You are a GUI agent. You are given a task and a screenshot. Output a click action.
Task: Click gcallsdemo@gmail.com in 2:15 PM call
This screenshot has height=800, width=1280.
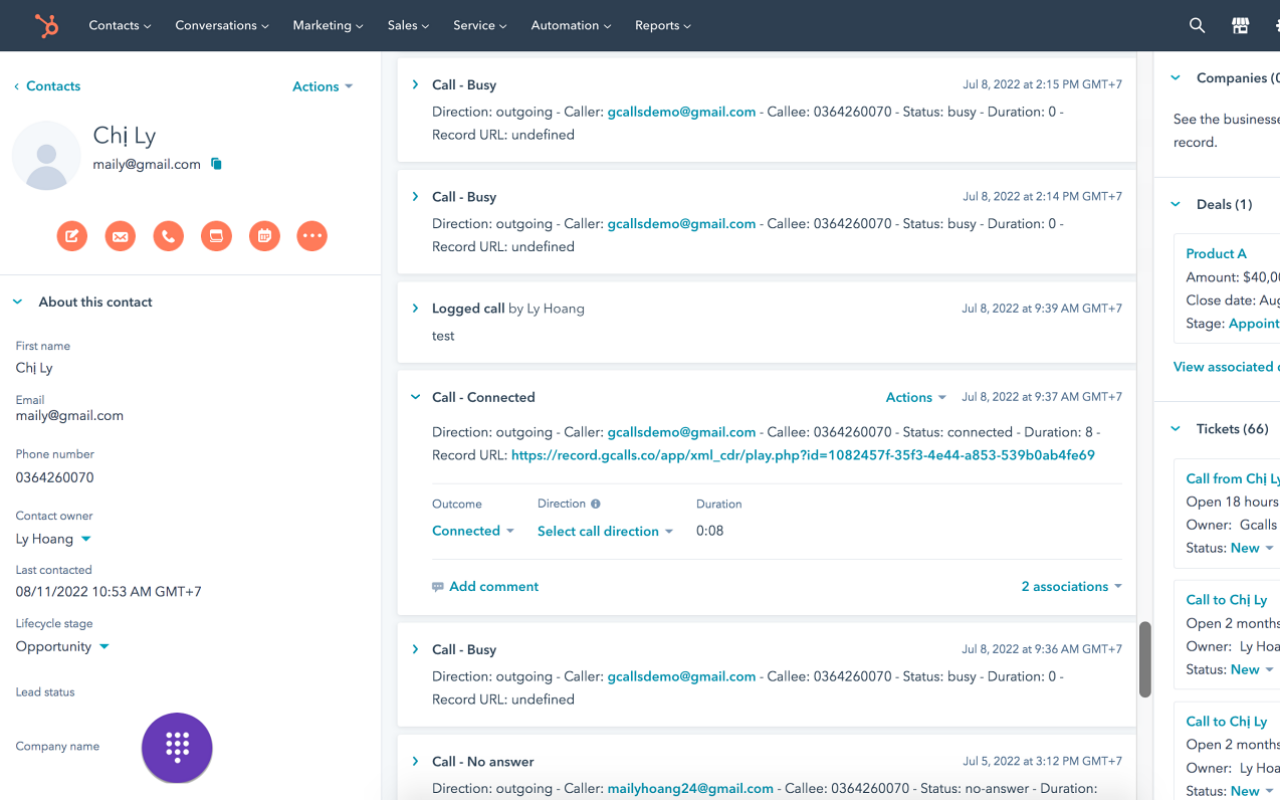pyautogui.click(x=681, y=112)
